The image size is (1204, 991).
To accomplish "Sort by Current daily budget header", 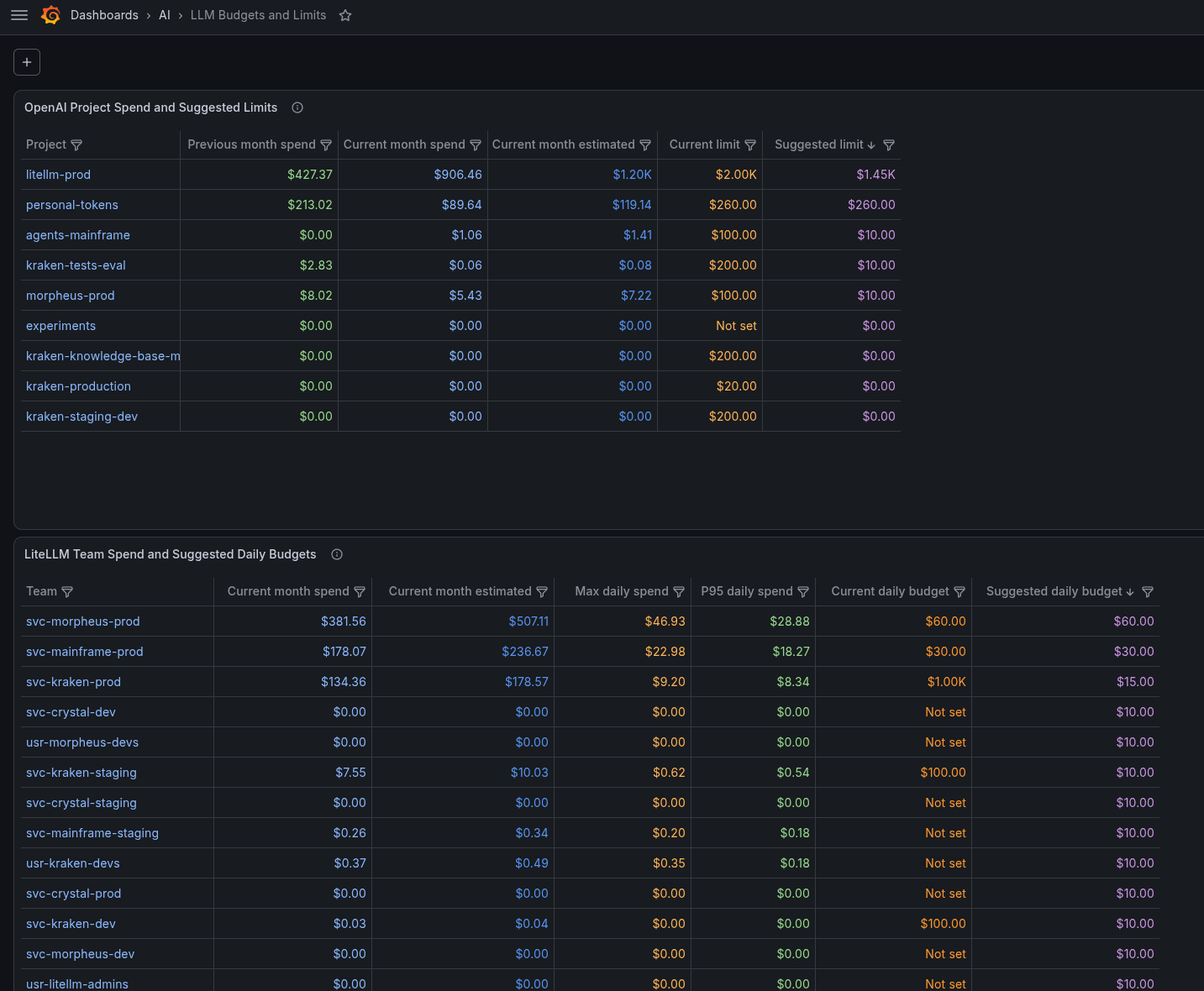I will [891, 591].
